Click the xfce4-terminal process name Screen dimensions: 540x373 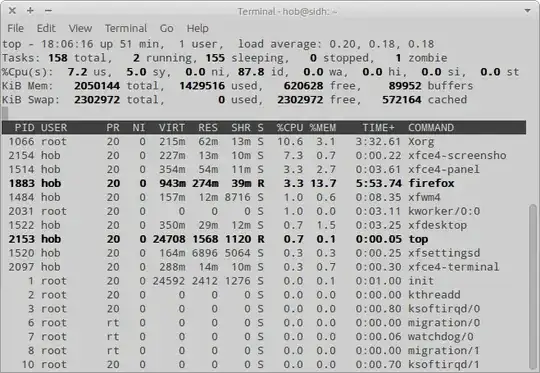pos(454,267)
